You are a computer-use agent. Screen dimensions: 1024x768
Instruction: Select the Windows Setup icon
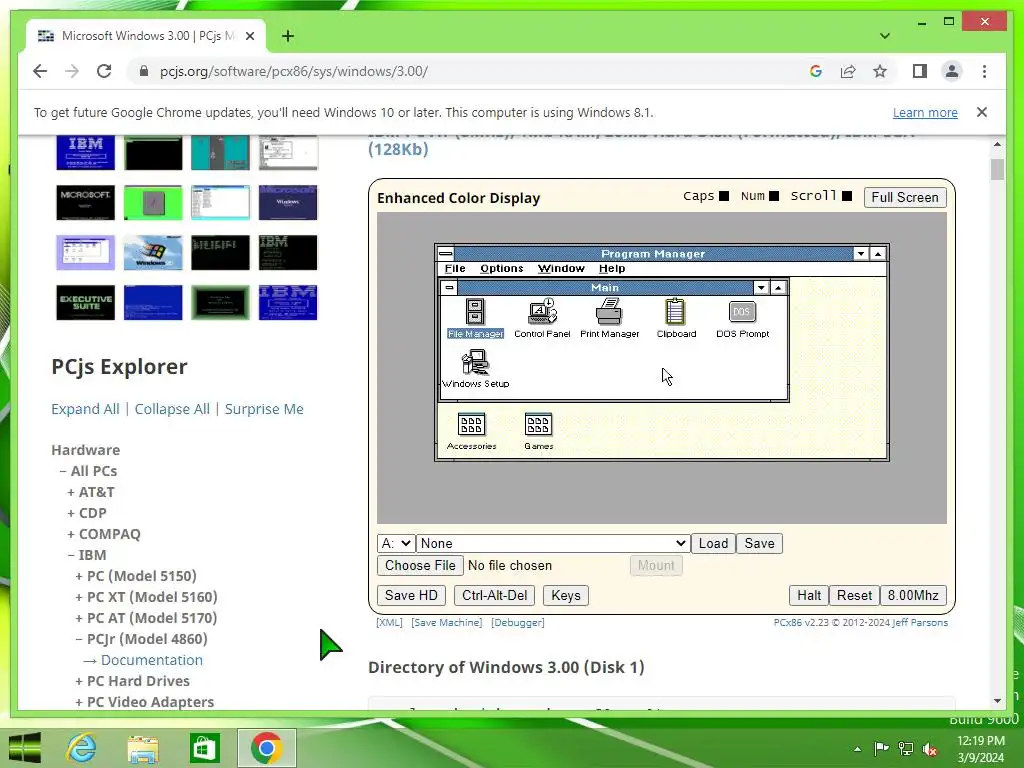click(x=475, y=369)
